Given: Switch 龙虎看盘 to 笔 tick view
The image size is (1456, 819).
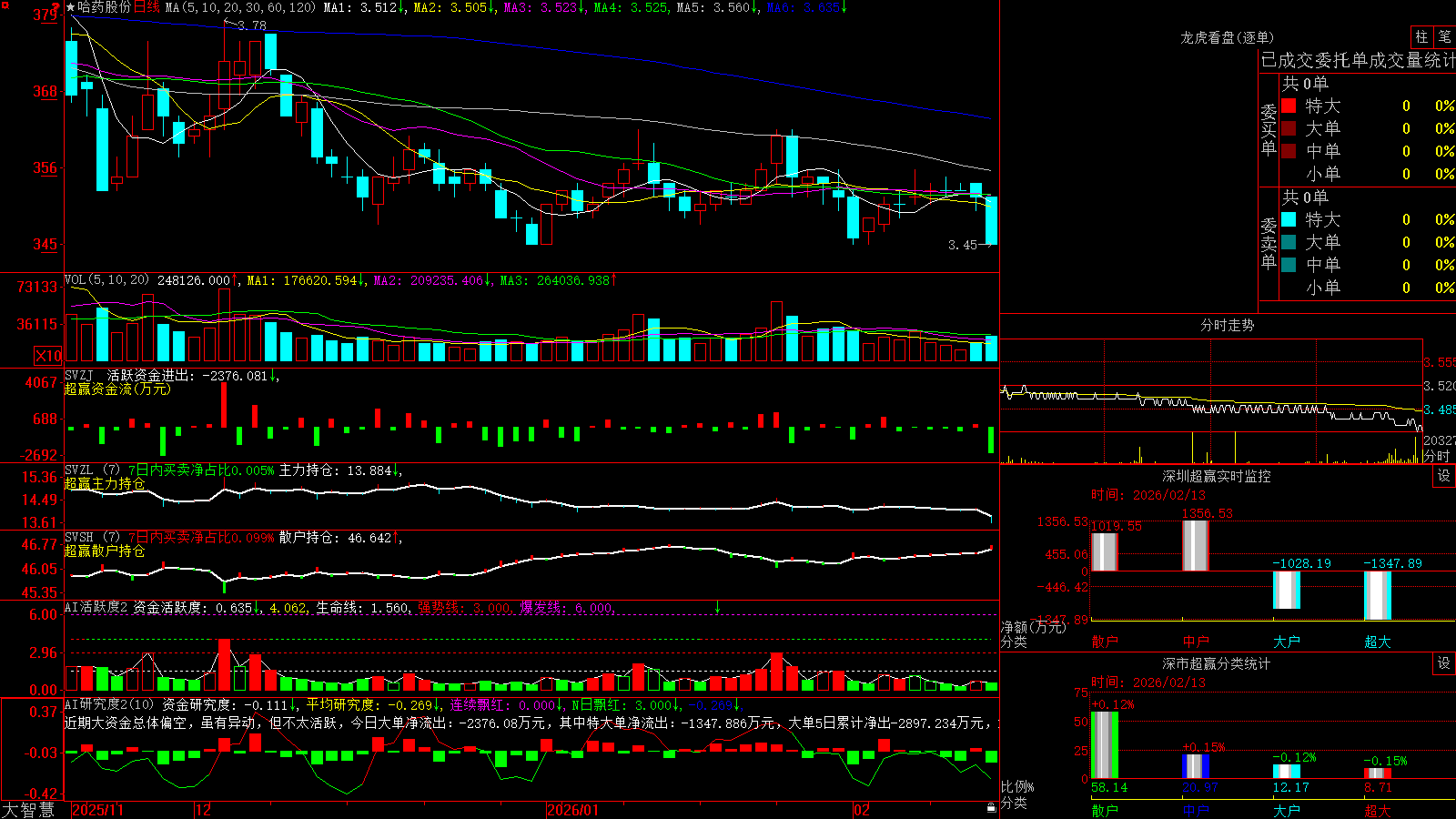Looking at the screenshot, I should pos(1444,36).
